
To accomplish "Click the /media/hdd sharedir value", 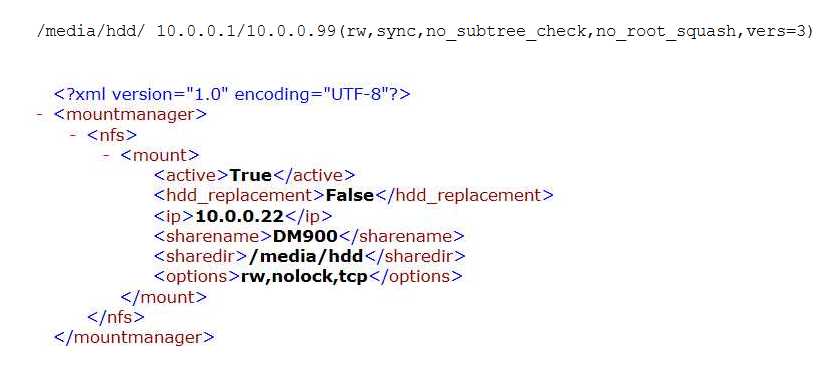I will [x=306, y=256].
